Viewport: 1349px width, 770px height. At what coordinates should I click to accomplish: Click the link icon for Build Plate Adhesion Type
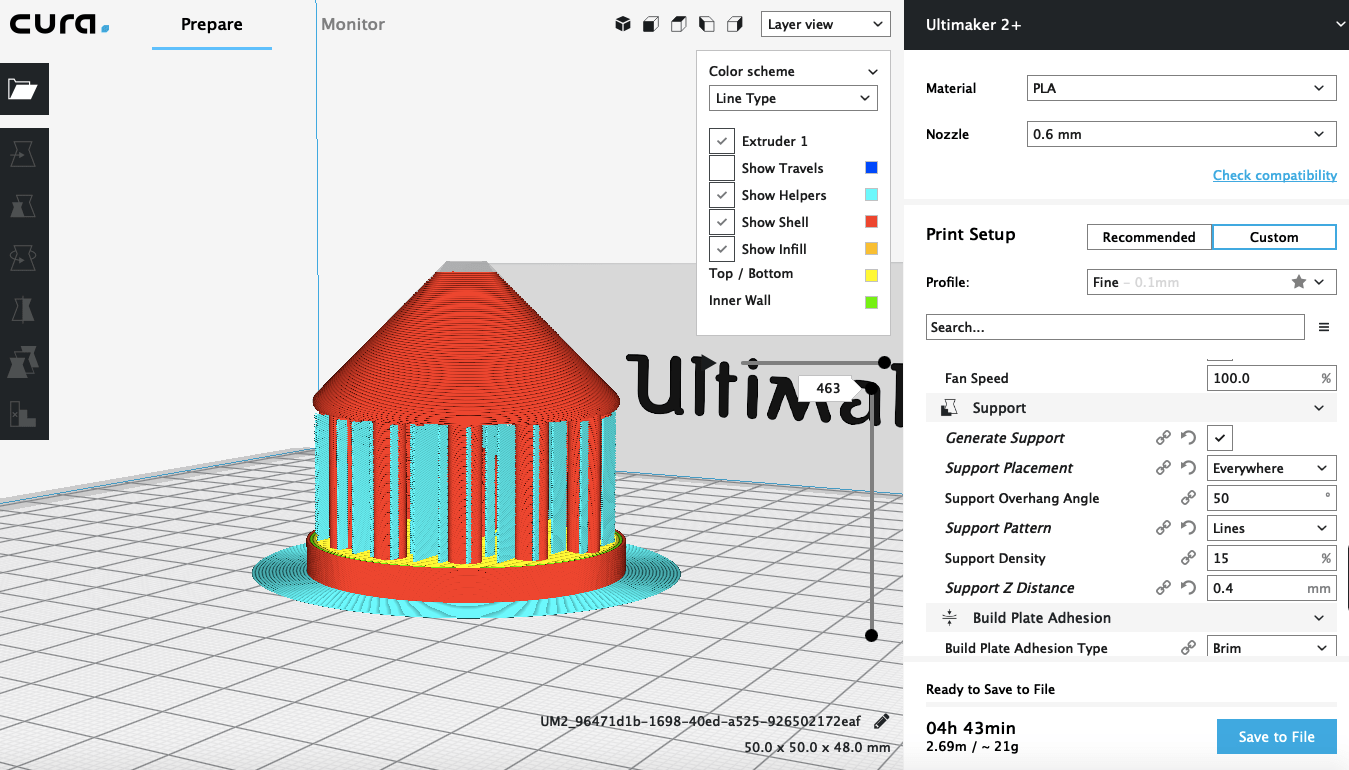[1189, 648]
